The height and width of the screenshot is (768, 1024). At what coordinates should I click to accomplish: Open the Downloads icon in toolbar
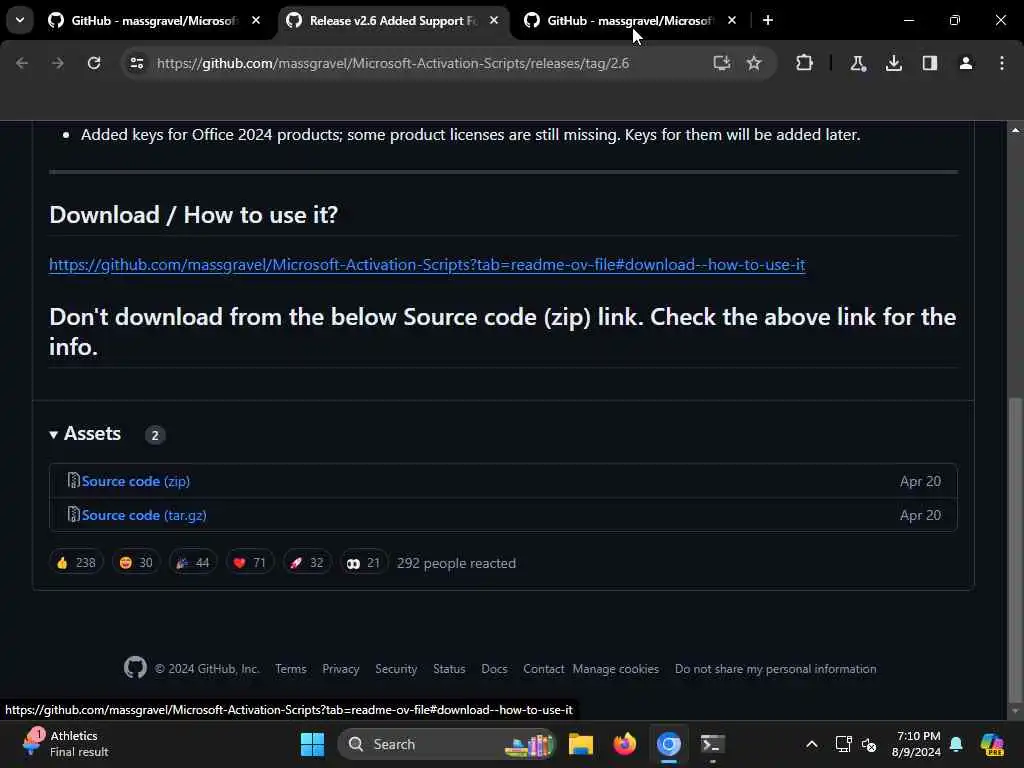coord(894,63)
